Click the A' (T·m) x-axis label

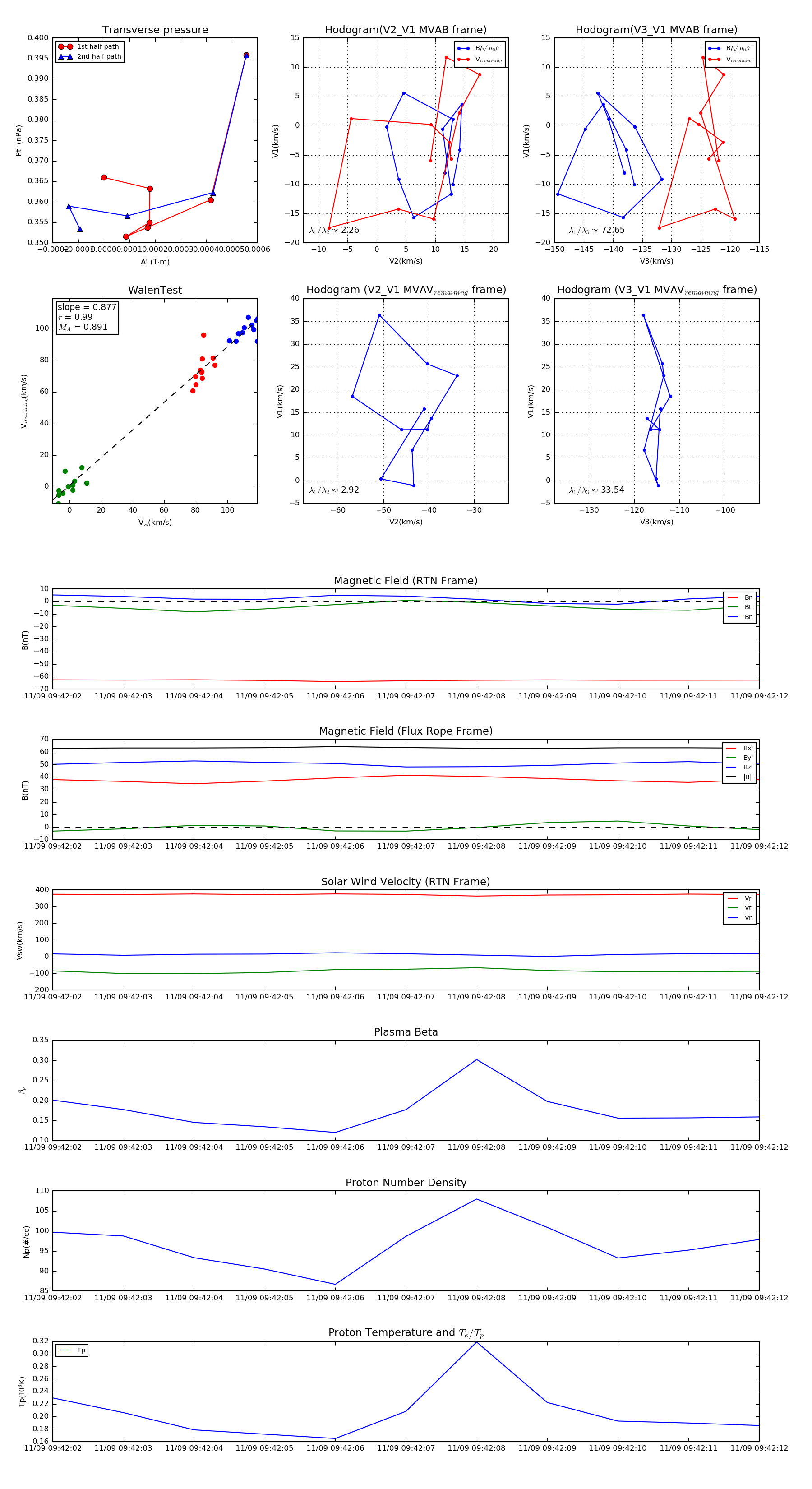click(x=155, y=262)
